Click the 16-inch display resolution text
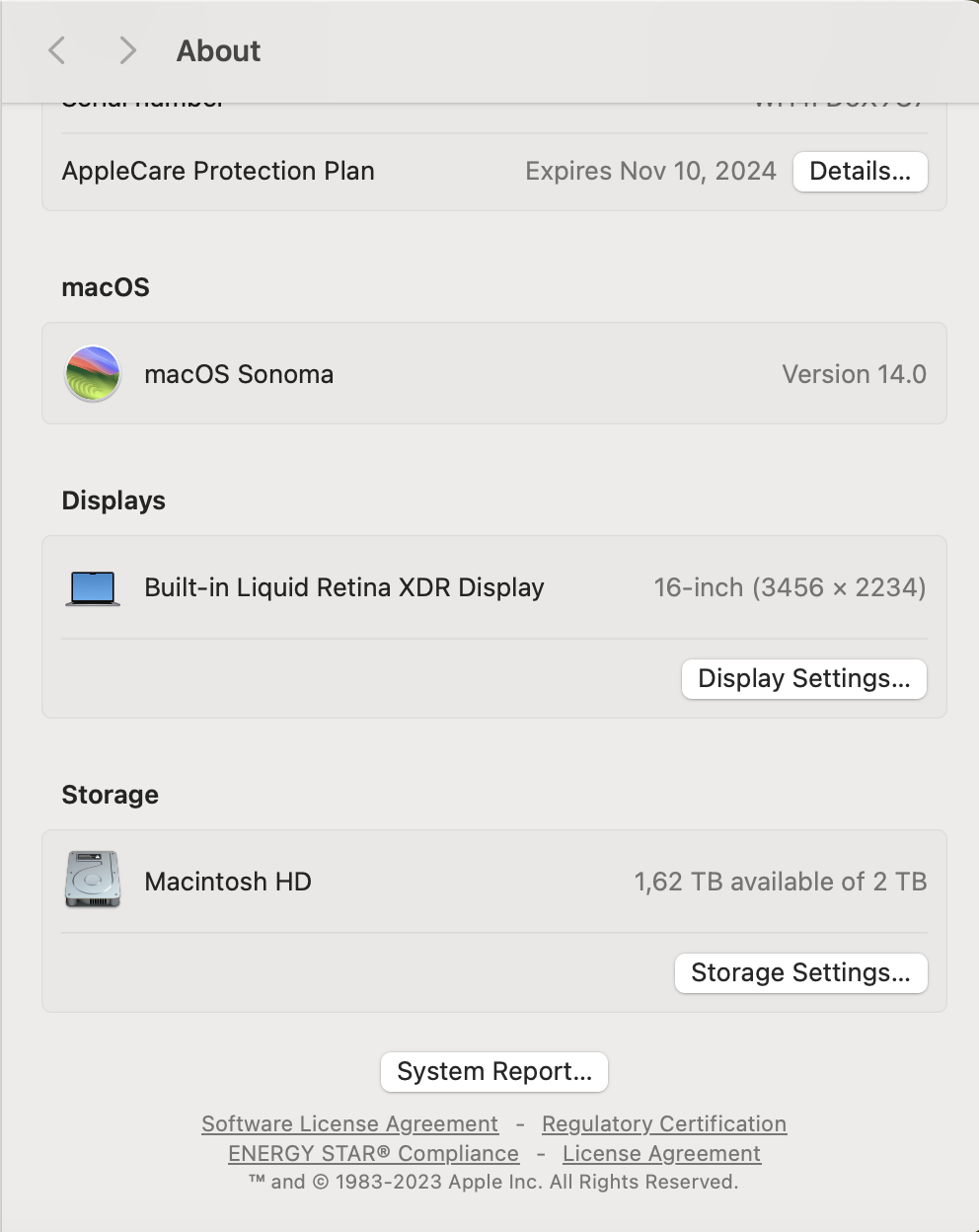979x1232 pixels. coord(790,587)
